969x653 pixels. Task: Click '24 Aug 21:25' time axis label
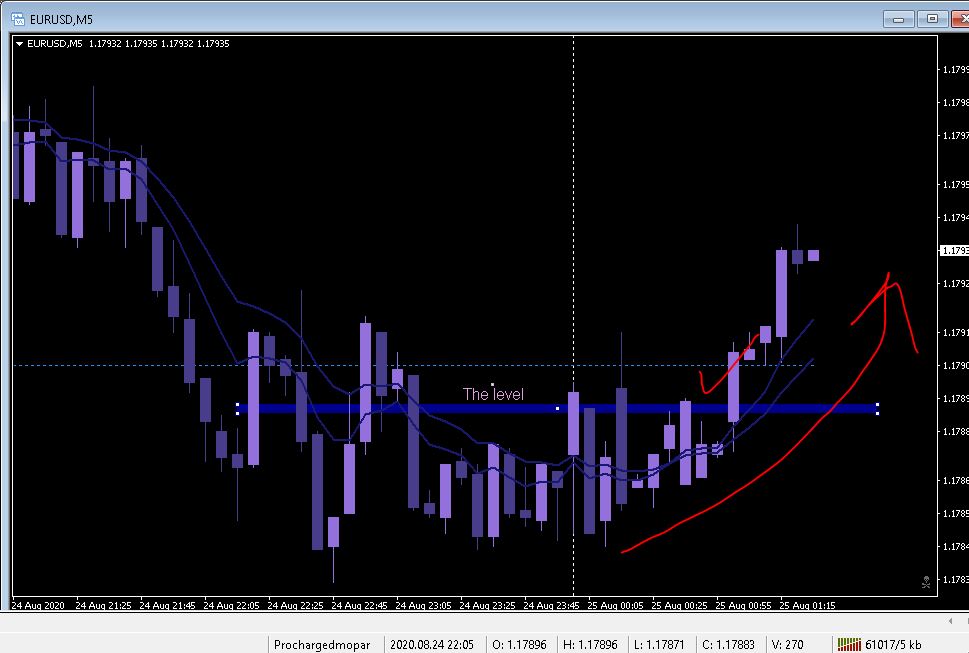(x=103, y=605)
